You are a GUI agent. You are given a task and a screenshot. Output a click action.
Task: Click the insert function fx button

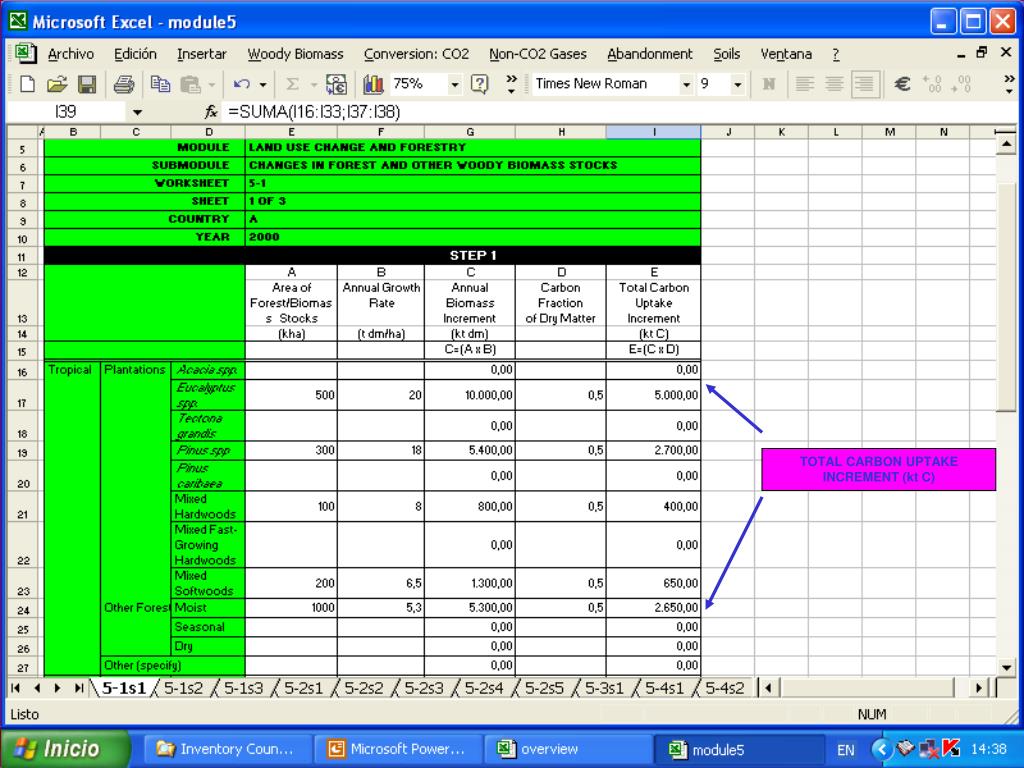211,112
